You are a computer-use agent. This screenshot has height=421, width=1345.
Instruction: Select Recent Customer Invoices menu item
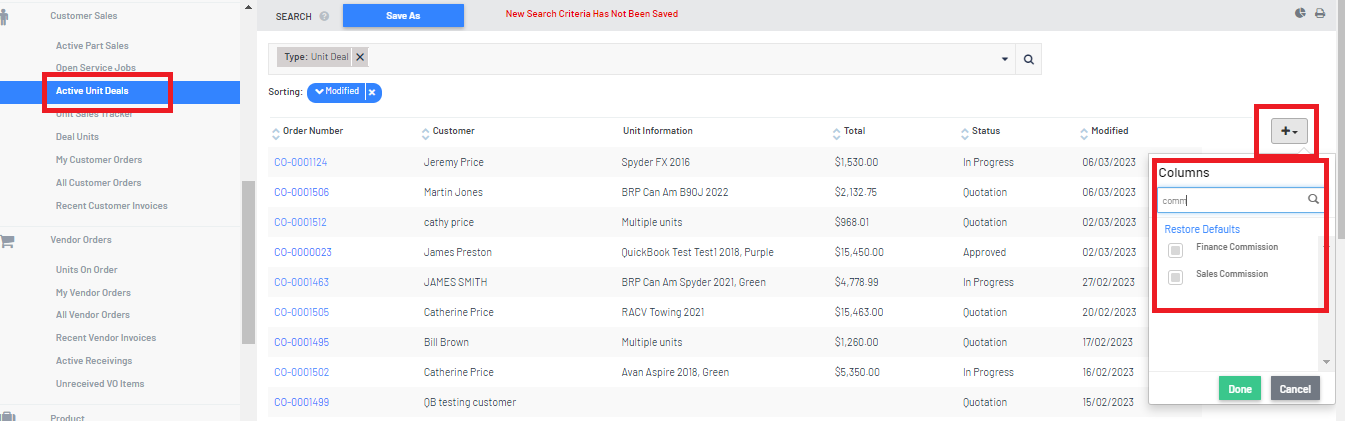click(112, 206)
